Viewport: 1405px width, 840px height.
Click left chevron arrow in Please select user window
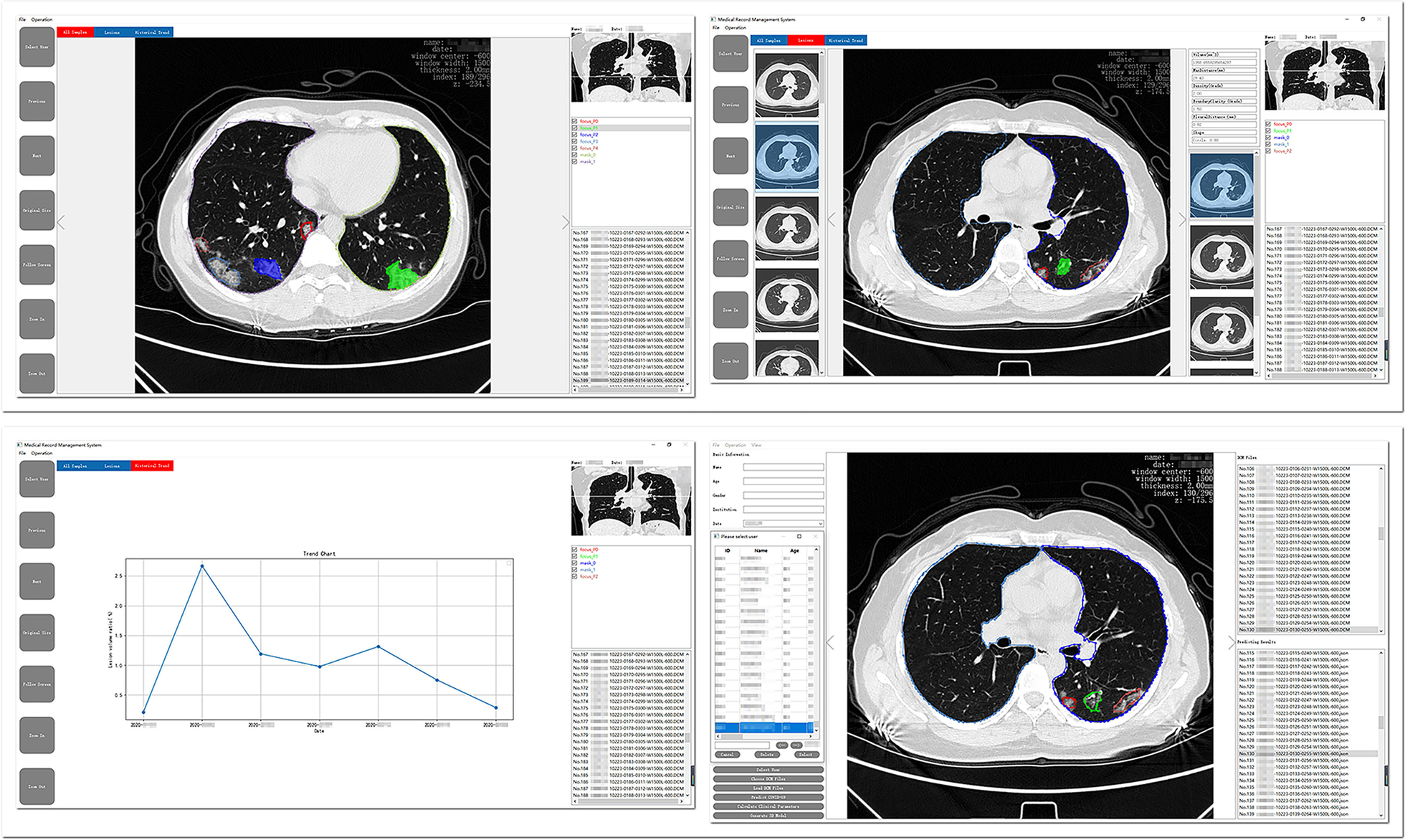[830, 643]
